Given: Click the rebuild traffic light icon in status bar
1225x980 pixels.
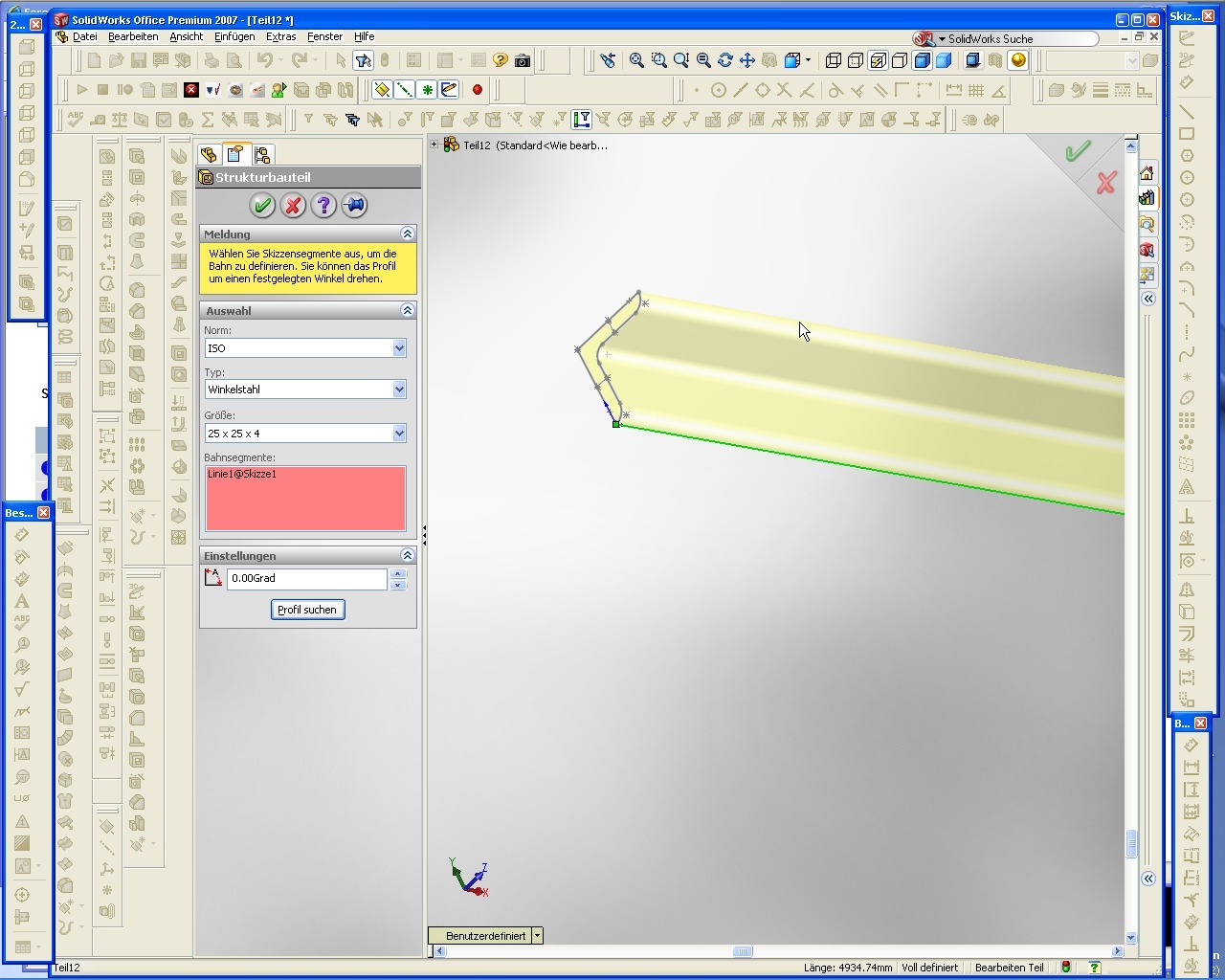Looking at the screenshot, I should (1066, 968).
